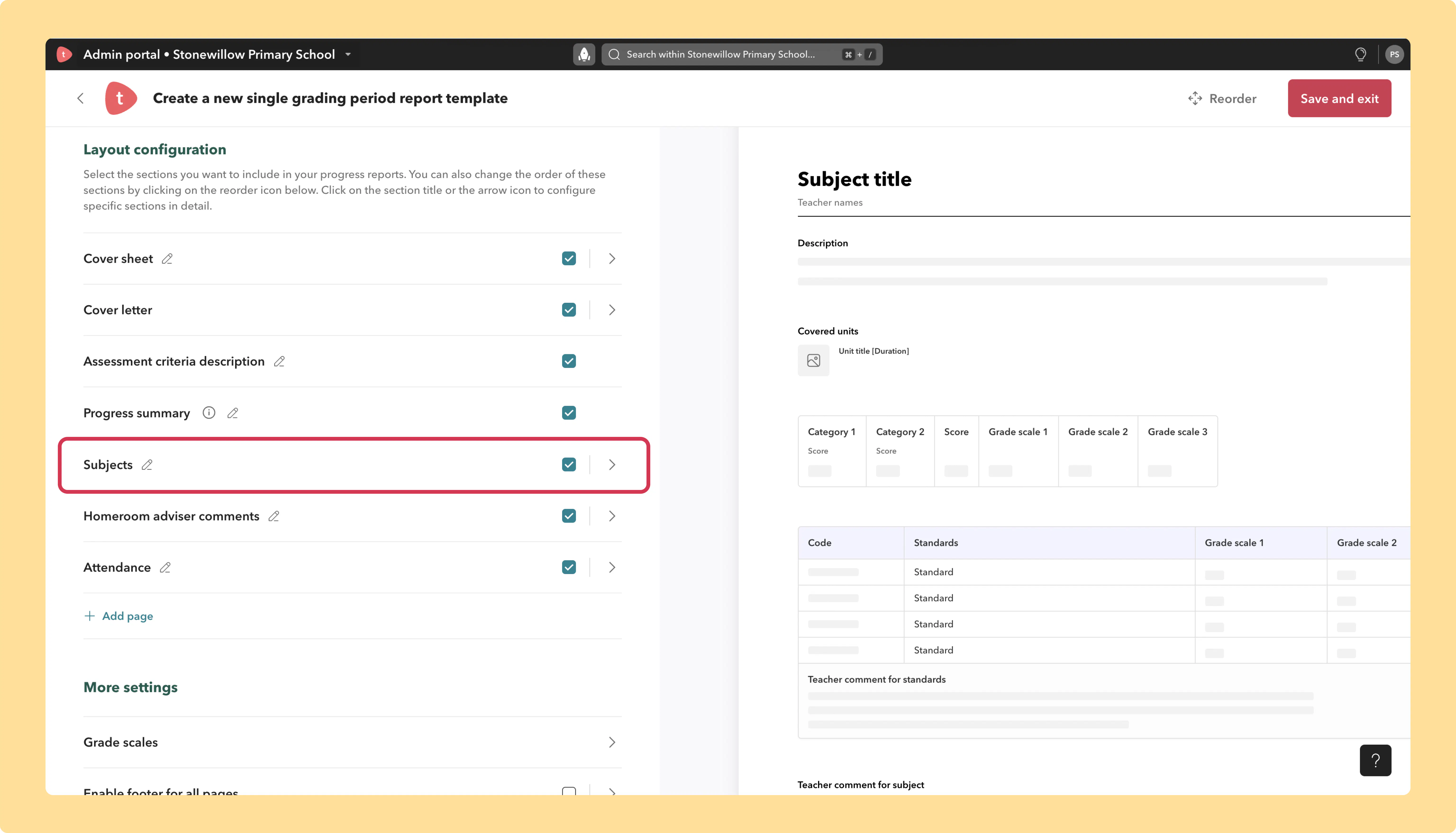This screenshot has width=1456, height=833.
Task: Click the 'Teacher names' preview text
Action: point(830,203)
